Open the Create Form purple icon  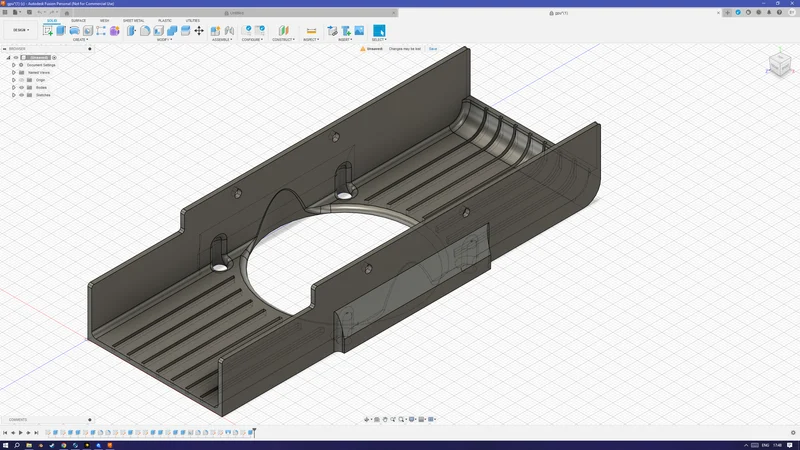[114, 31]
